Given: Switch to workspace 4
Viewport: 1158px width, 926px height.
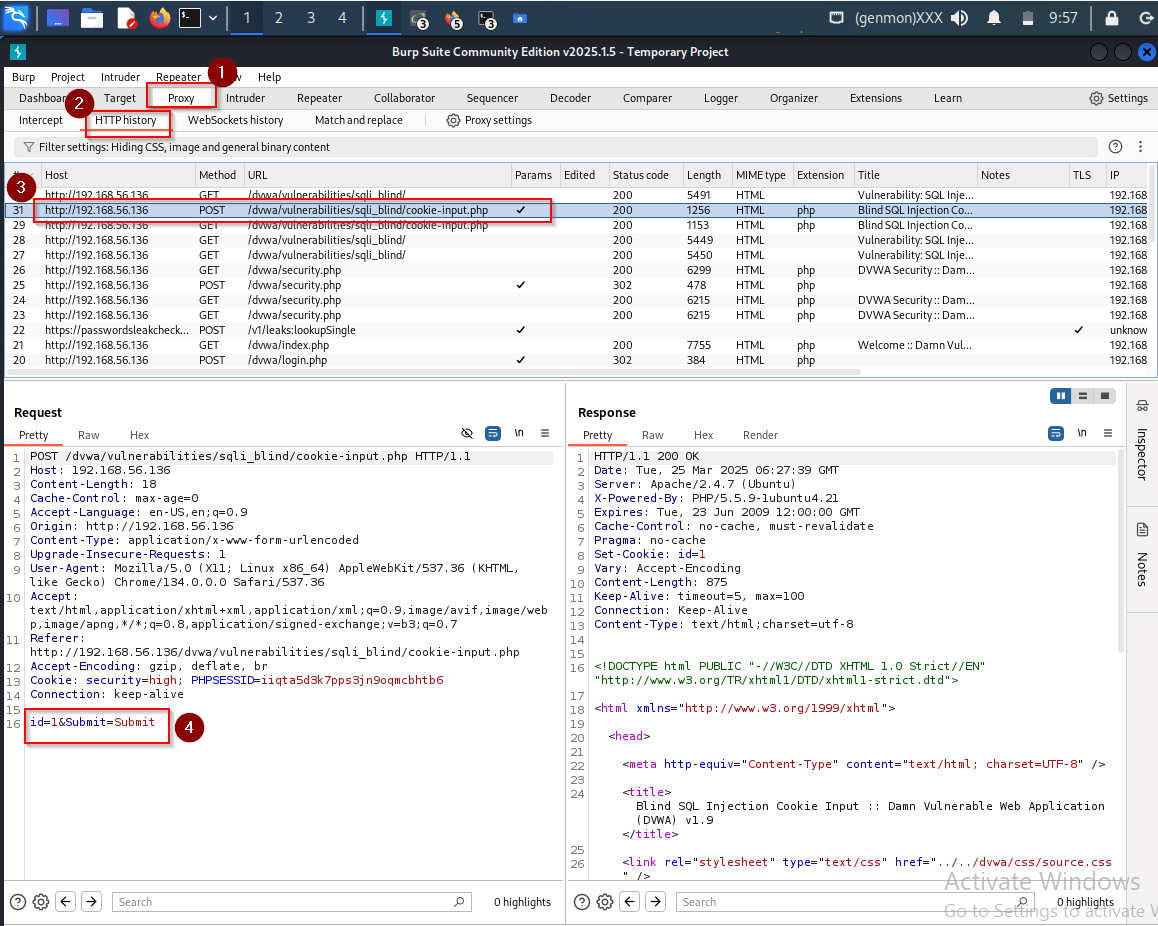Looking at the screenshot, I should 342,18.
